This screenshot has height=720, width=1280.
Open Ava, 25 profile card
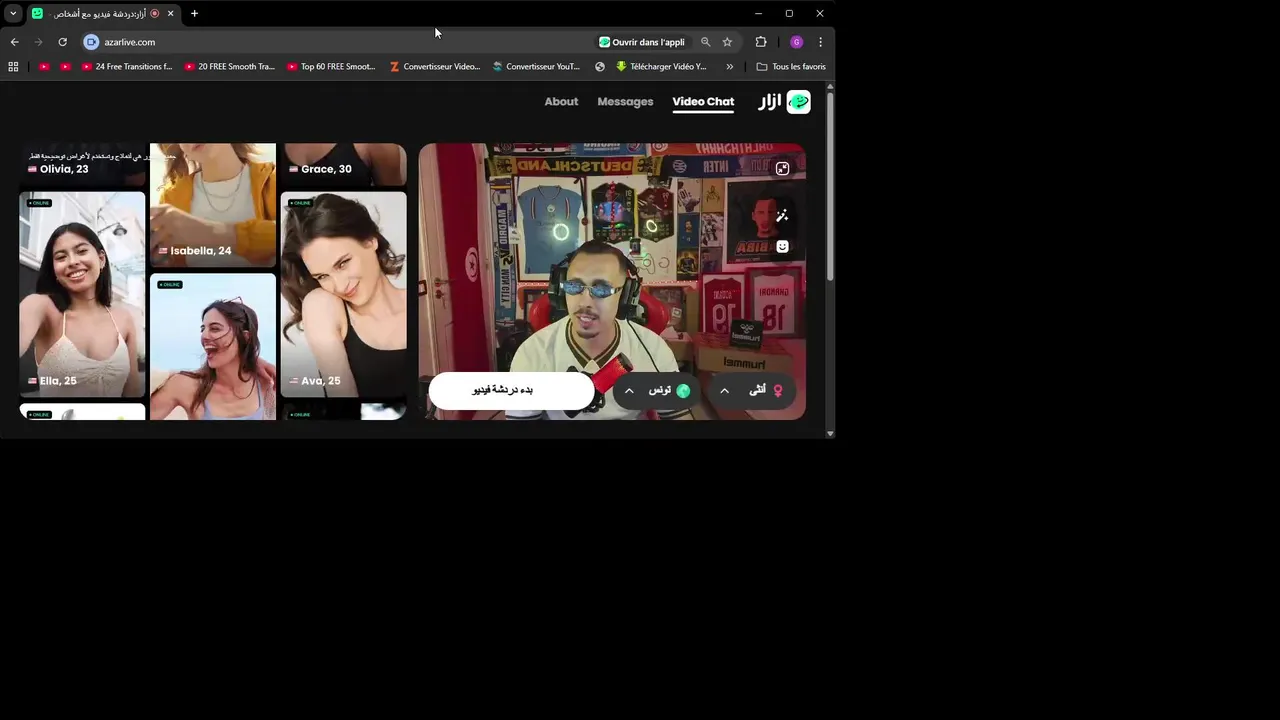[x=343, y=295]
